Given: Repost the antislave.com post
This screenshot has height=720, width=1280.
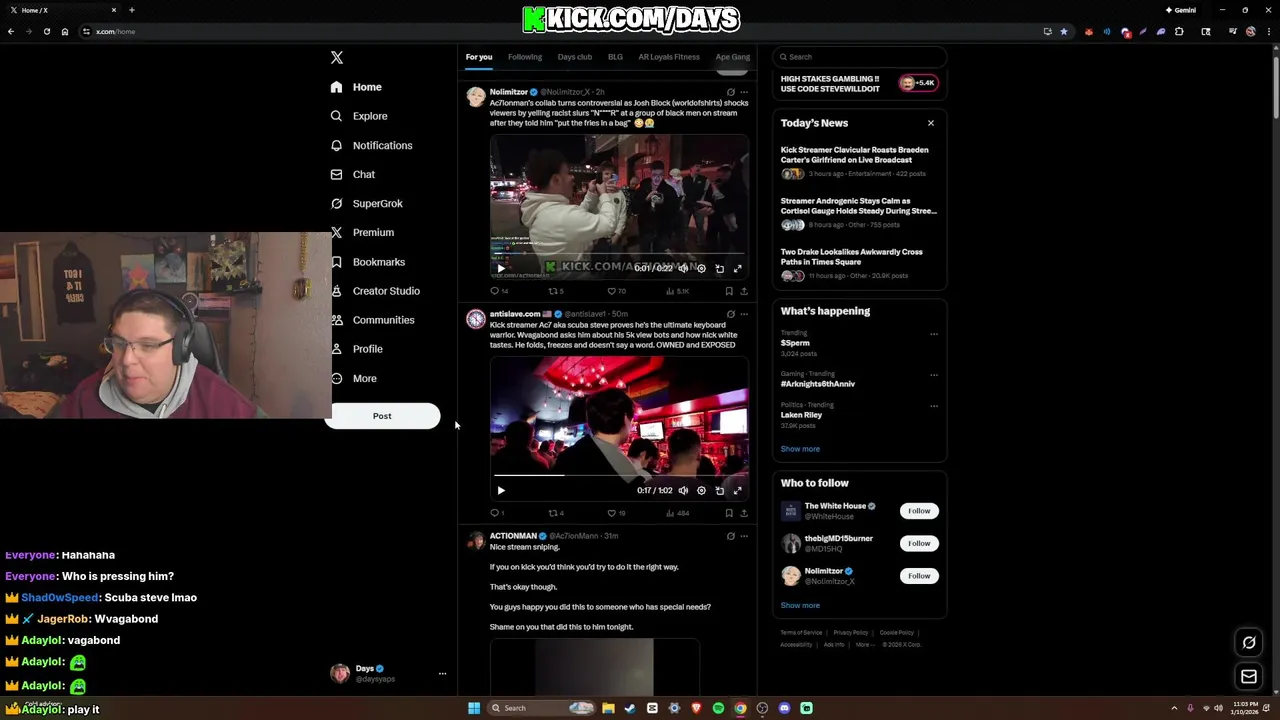Looking at the screenshot, I should (555, 513).
